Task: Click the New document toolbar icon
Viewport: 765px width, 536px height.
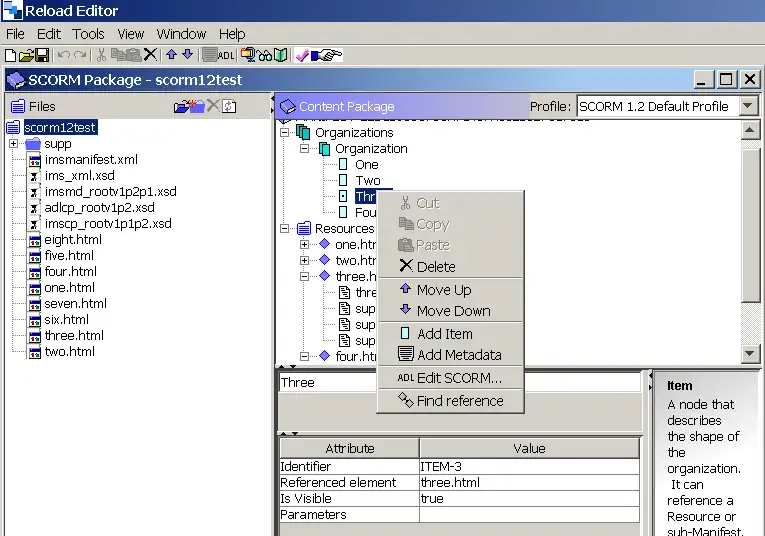Action: 12,55
